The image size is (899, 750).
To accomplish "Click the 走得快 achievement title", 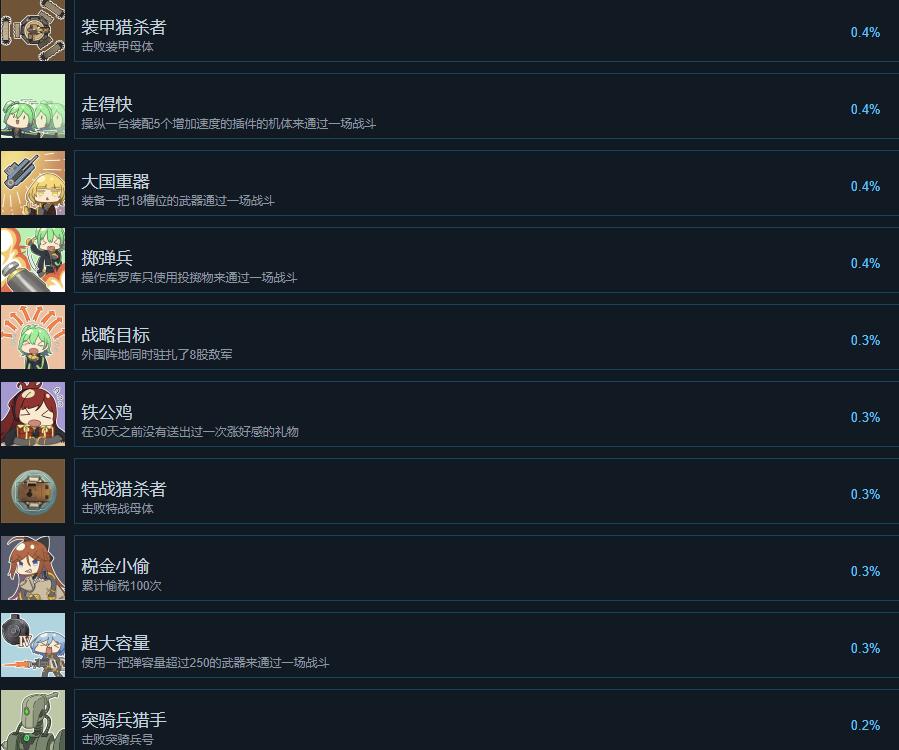I will point(107,104).
